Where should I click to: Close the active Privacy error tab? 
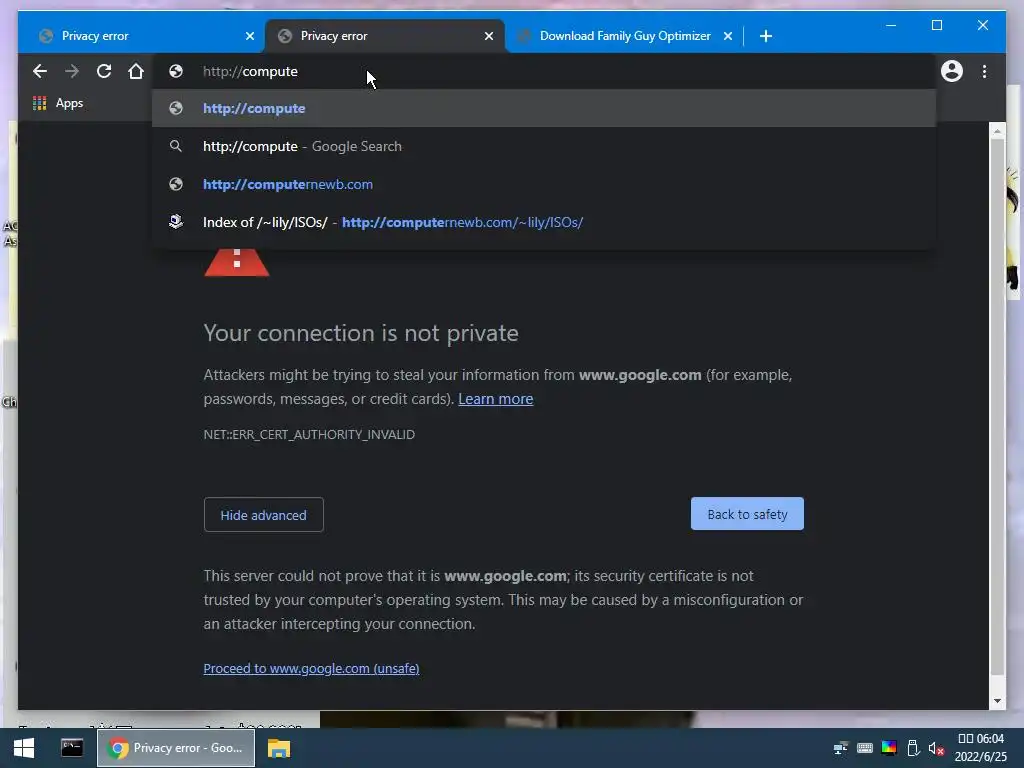pyautogui.click(x=488, y=36)
